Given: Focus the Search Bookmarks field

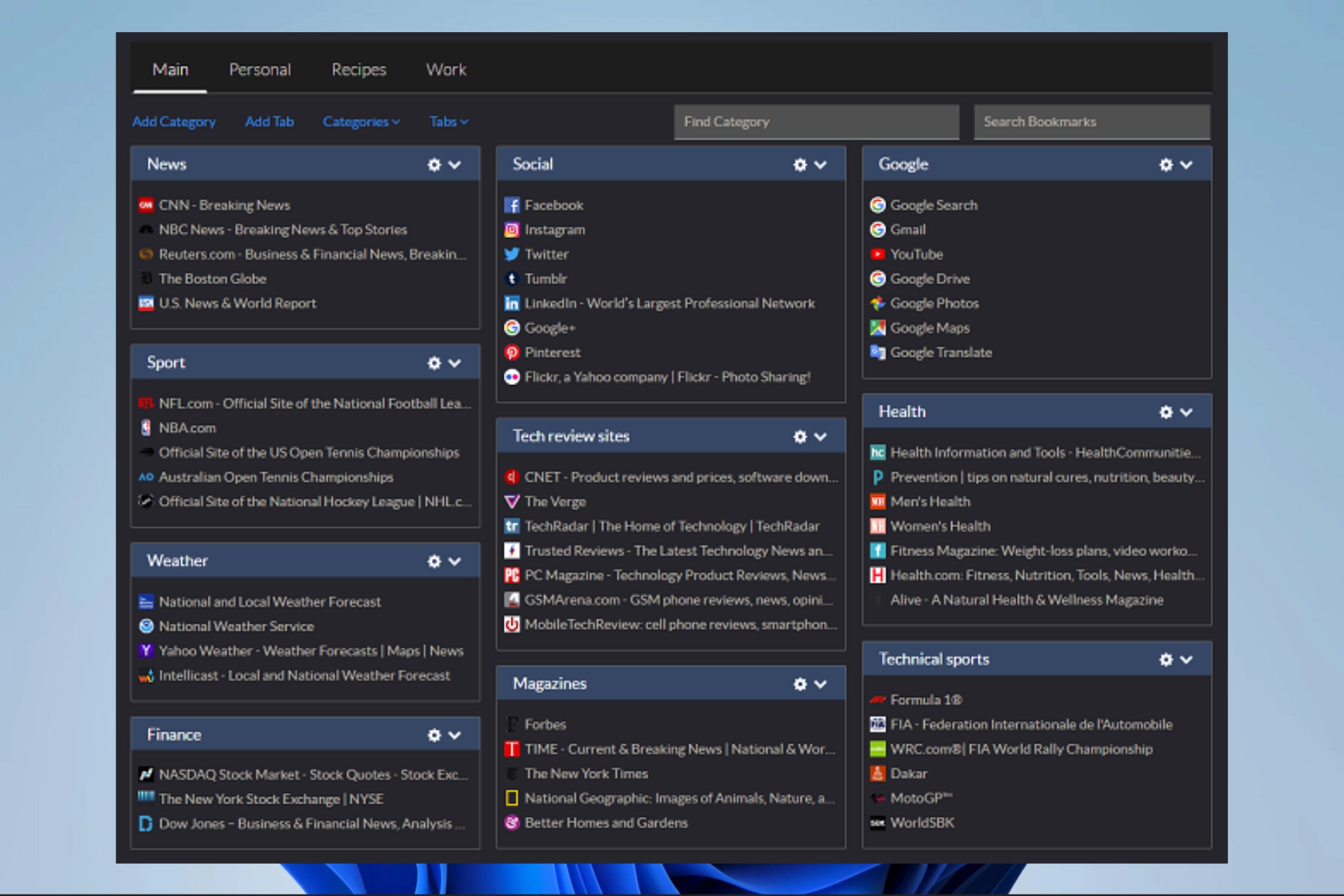Looking at the screenshot, I should click(x=1092, y=122).
